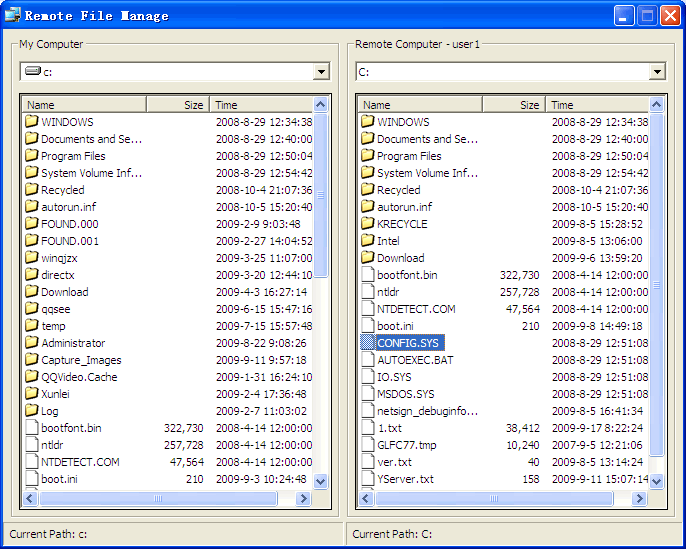This screenshot has width=686, height=549.
Task: Click the qqsee folder icon in local list
Action: click(x=31, y=309)
